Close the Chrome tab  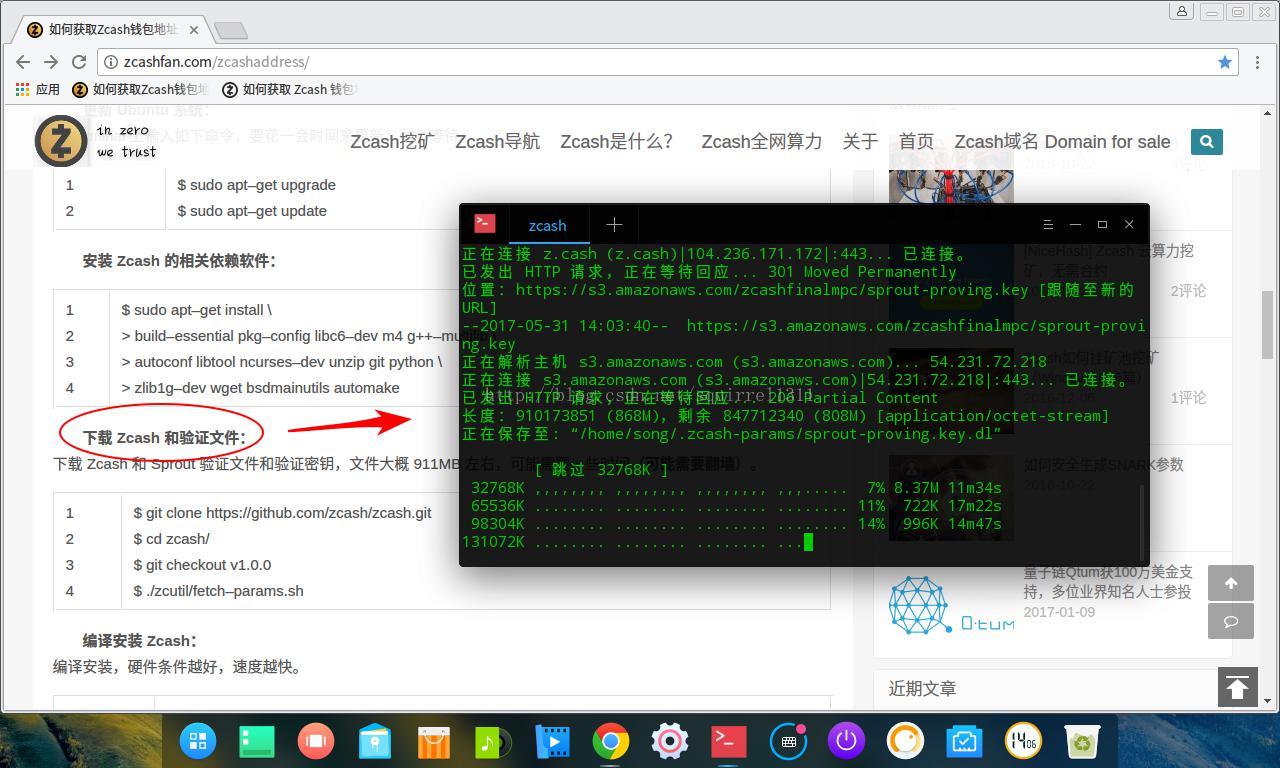click(x=194, y=29)
